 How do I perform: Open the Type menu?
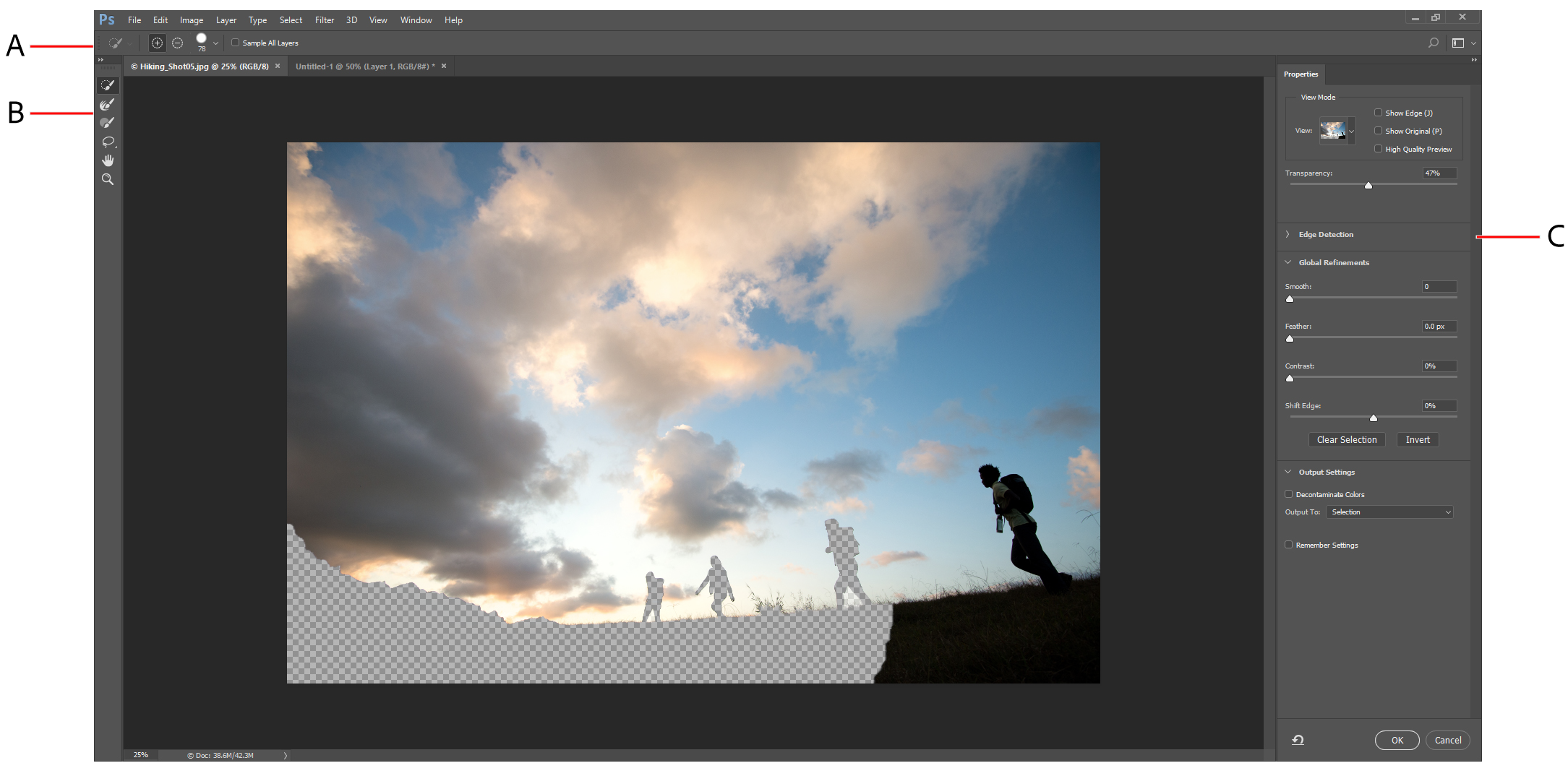pyautogui.click(x=257, y=20)
